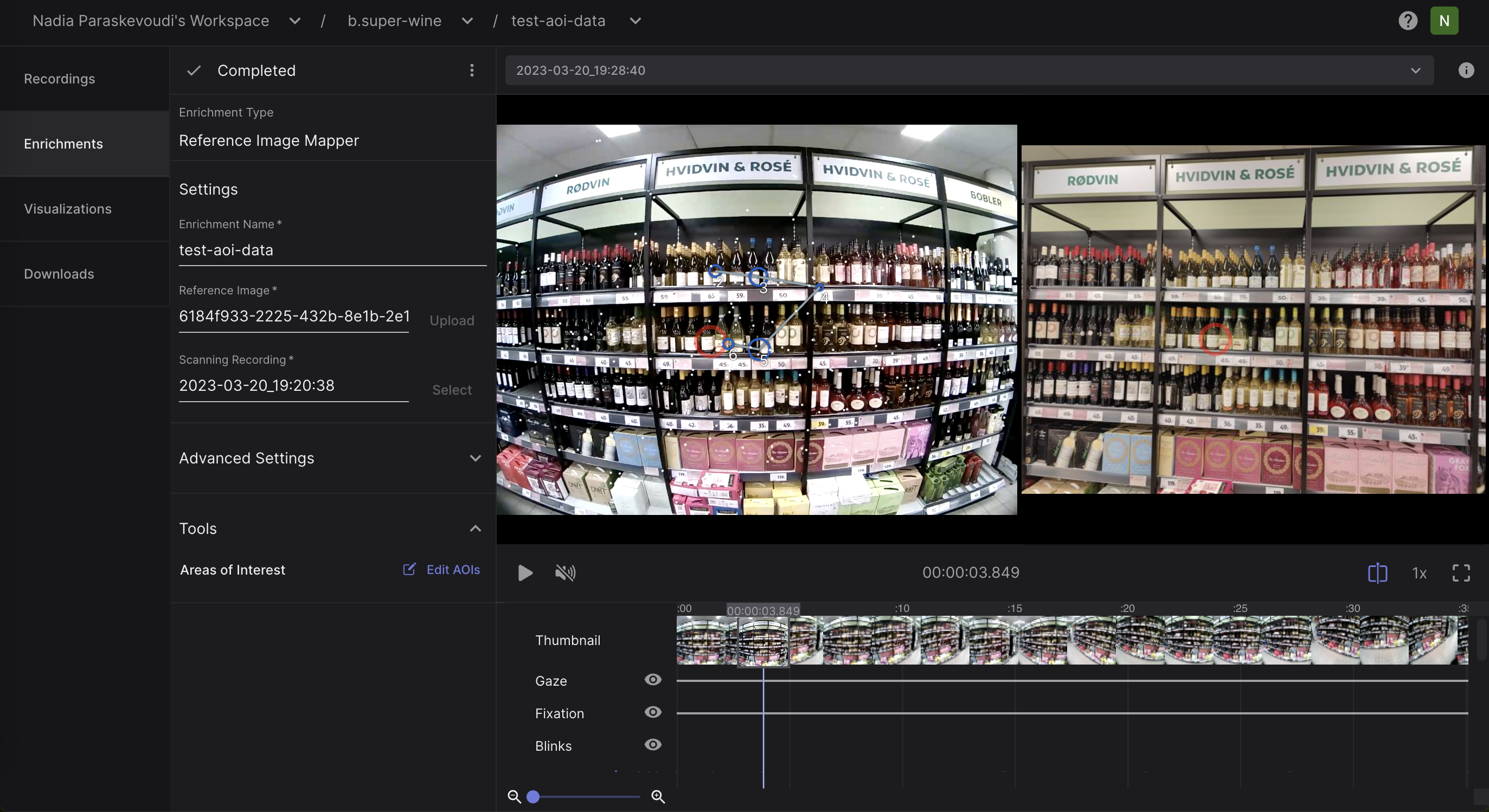Click the Scanning Recording field
This screenshot has width=1489, height=812.
tap(294, 385)
